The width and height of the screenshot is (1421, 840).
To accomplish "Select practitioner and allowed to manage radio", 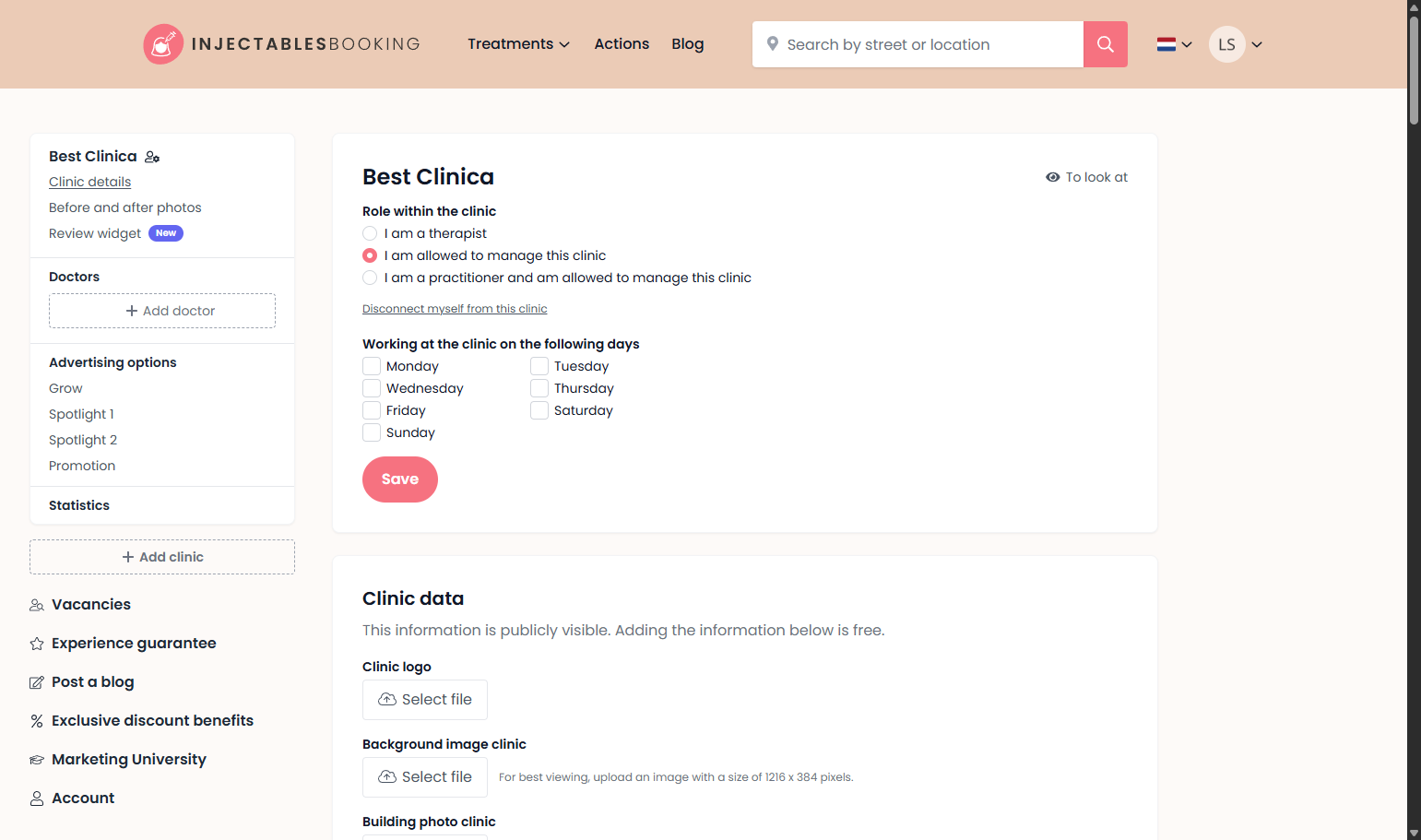I will (370, 278).
